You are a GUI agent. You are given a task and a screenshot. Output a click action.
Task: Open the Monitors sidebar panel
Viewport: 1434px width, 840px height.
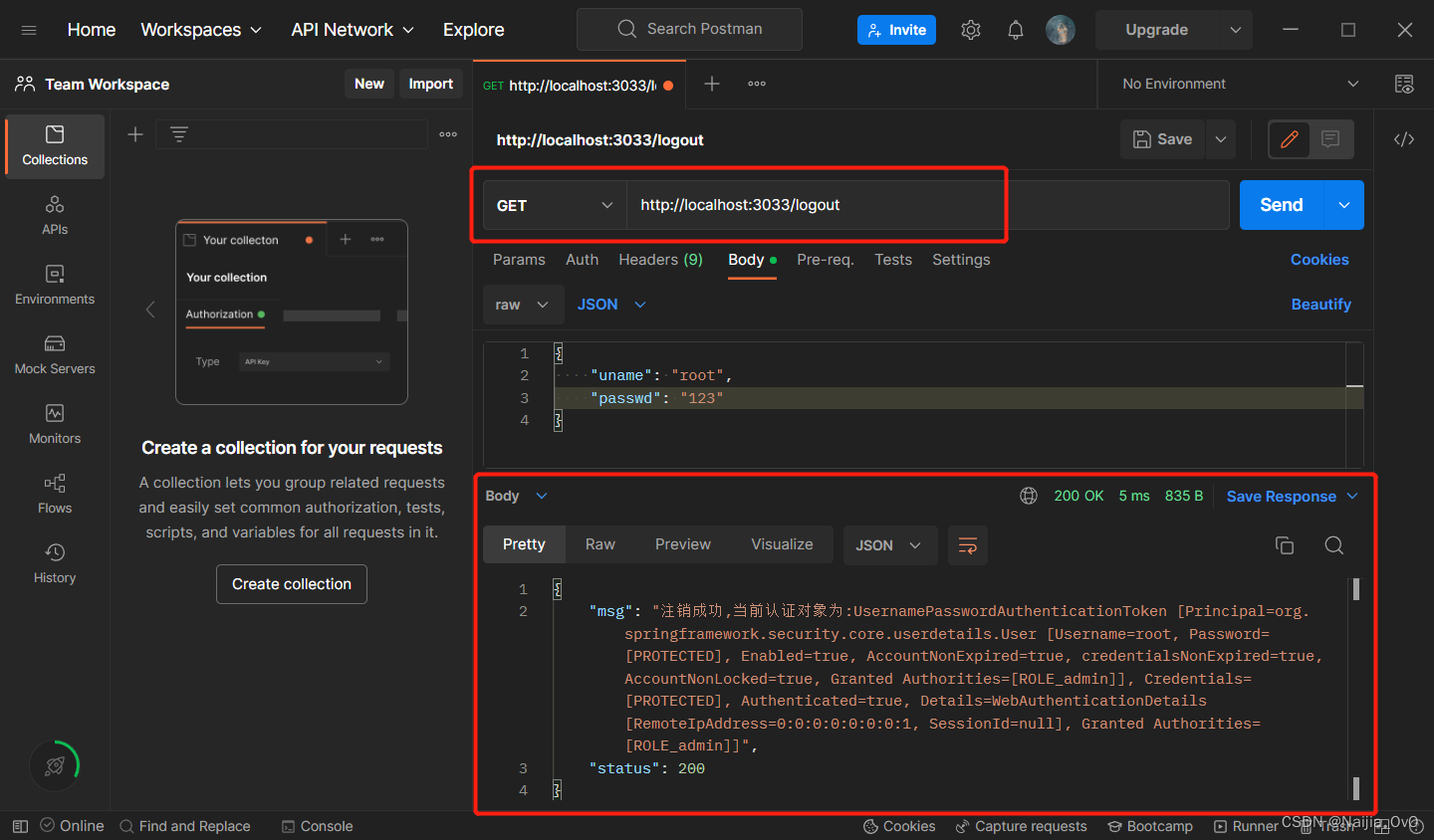[x=55, y=425]
